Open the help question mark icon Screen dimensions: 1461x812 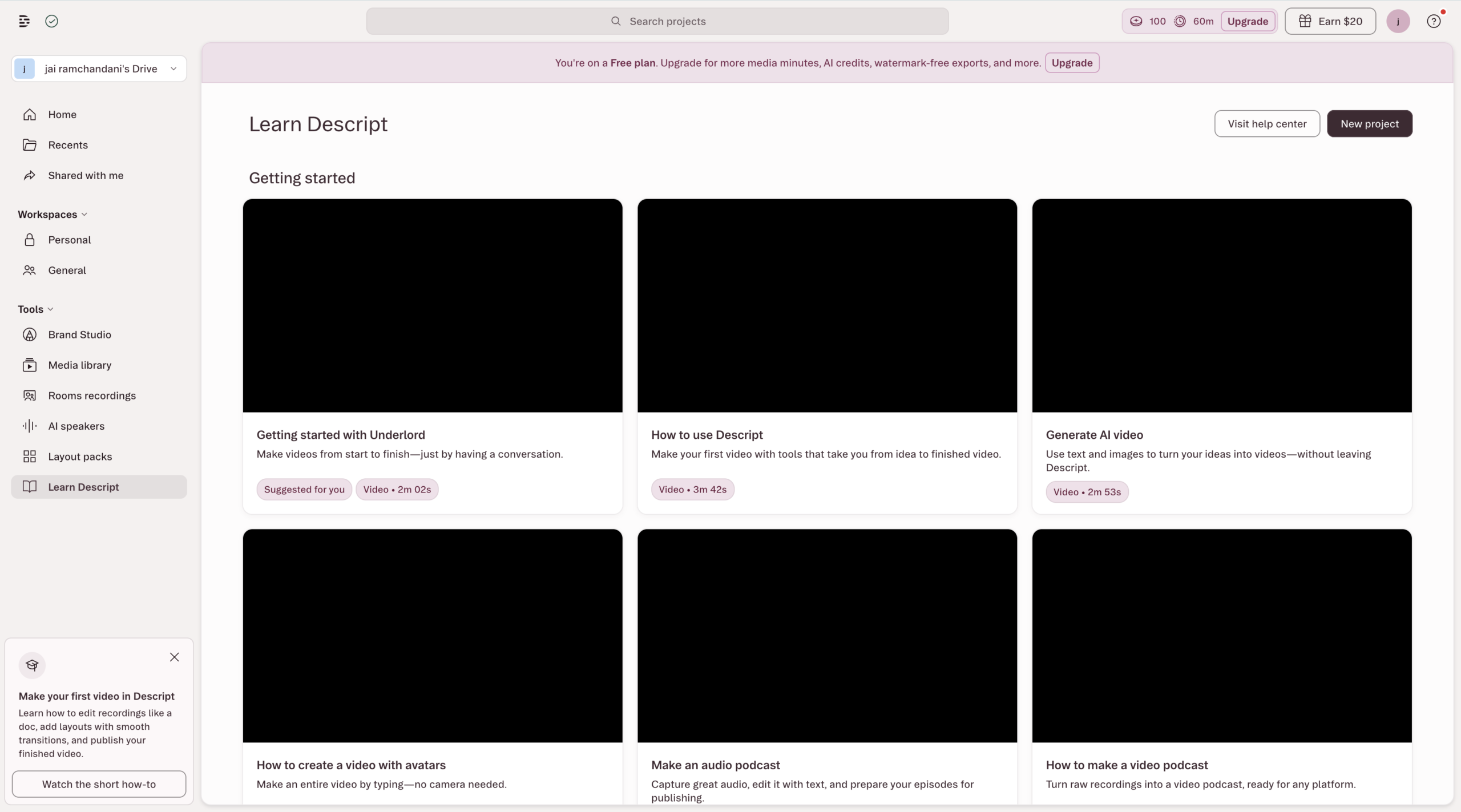pos(1434,21)
